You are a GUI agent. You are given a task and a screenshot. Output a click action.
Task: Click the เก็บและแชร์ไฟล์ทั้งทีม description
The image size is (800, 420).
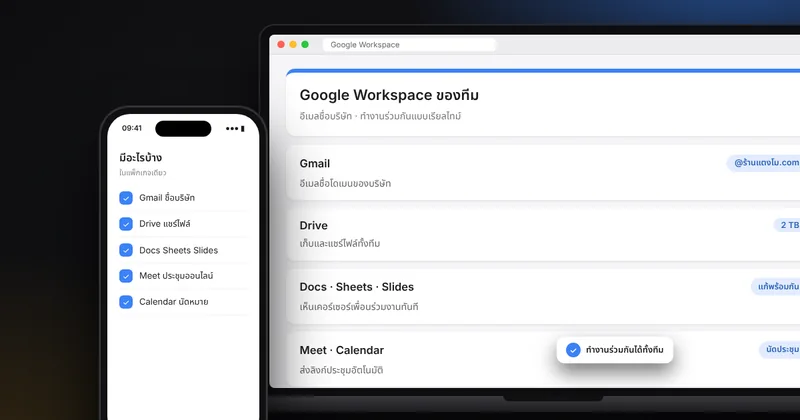pyautogui.click(x=340, y=243)
